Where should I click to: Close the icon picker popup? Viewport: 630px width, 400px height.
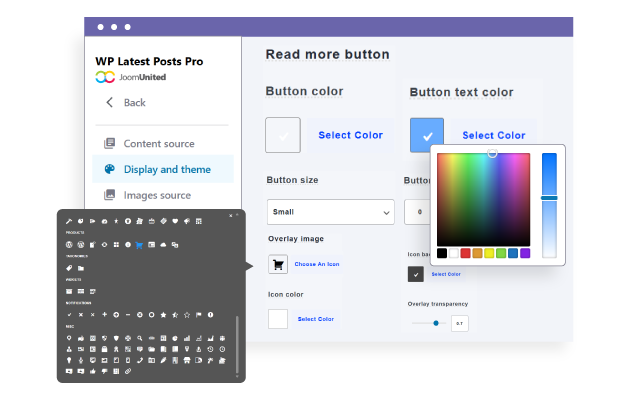[231, 214]
